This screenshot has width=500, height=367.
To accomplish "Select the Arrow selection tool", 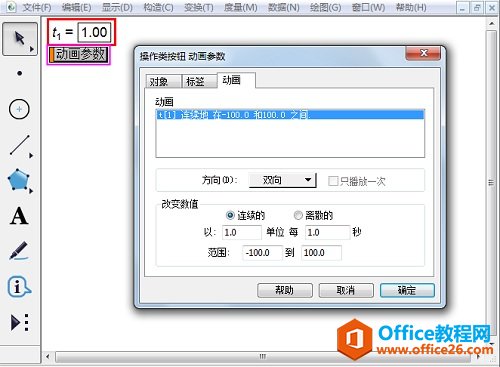I will [19, 38].
